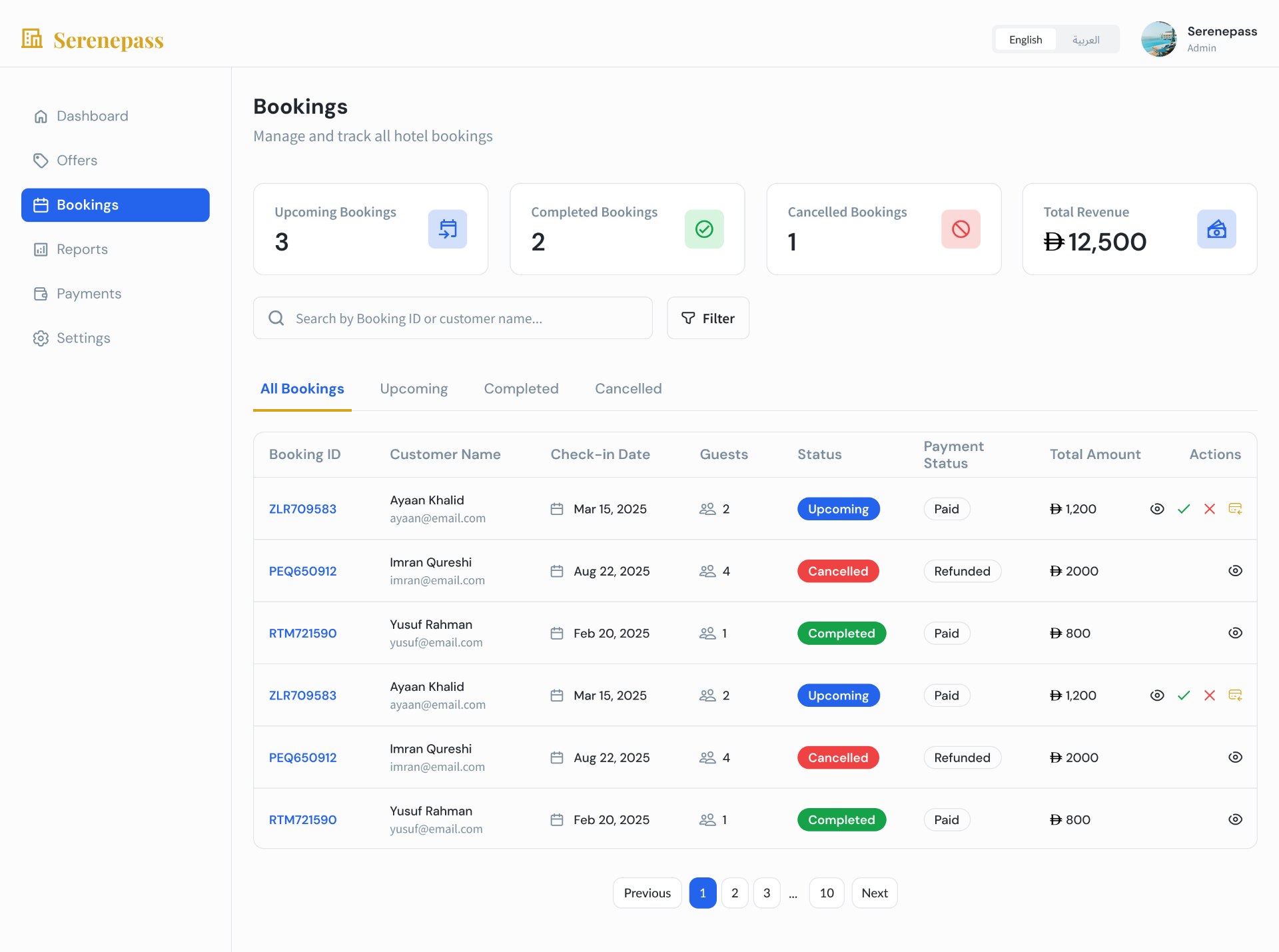Viewport: 1279px width, 952px height.
Task: Click payment card icon on first ZLR709583 row
Action: click(x=1236, y=509)
